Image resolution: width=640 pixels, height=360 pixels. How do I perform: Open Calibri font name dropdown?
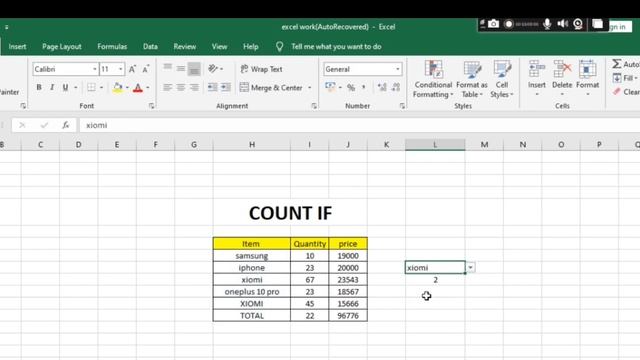95,69
